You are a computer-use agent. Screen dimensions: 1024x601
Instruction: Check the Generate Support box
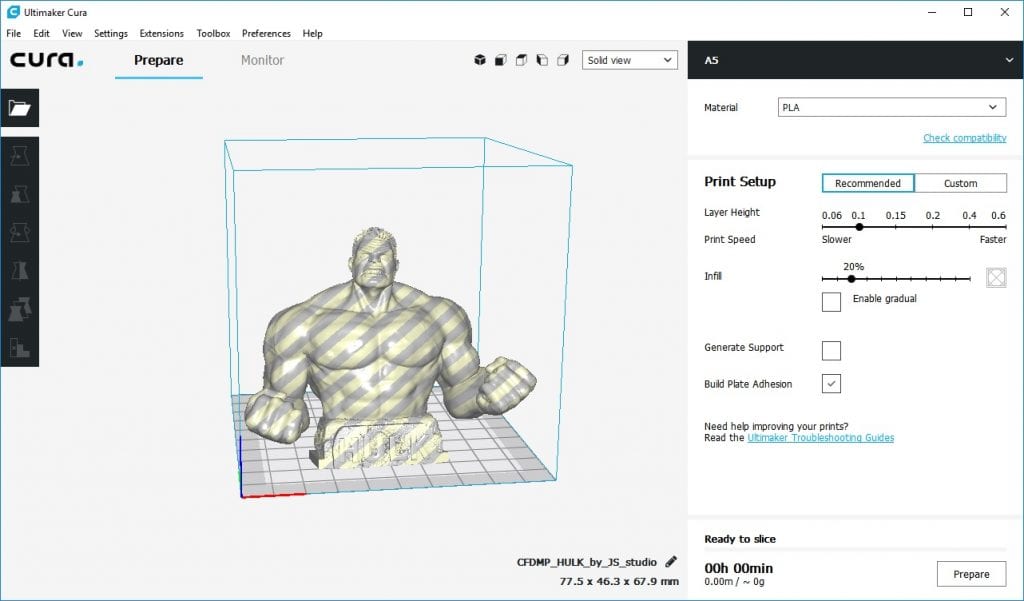coord(831,351)
